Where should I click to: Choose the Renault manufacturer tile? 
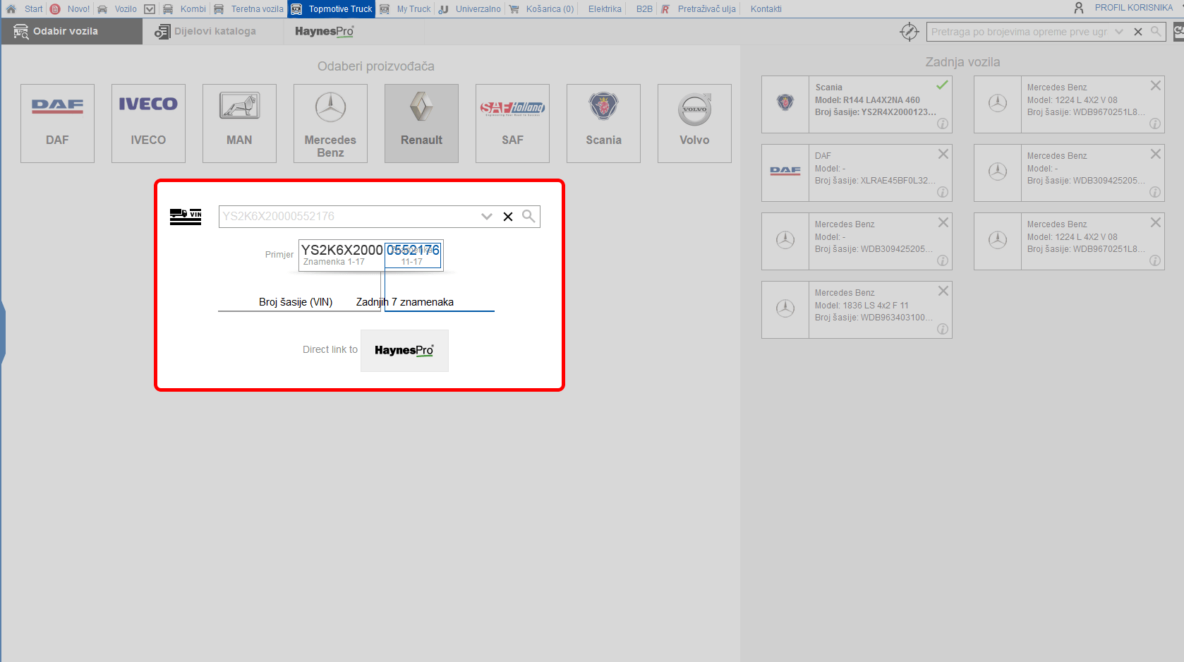click(x=421, y=123)
